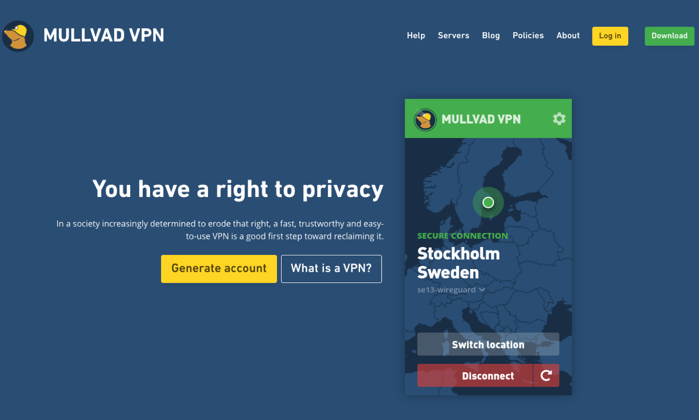This screenshot has height=420, width=699.
Task: Click the MULLVAD VPN title in app panel
Action: coord(481,119)
